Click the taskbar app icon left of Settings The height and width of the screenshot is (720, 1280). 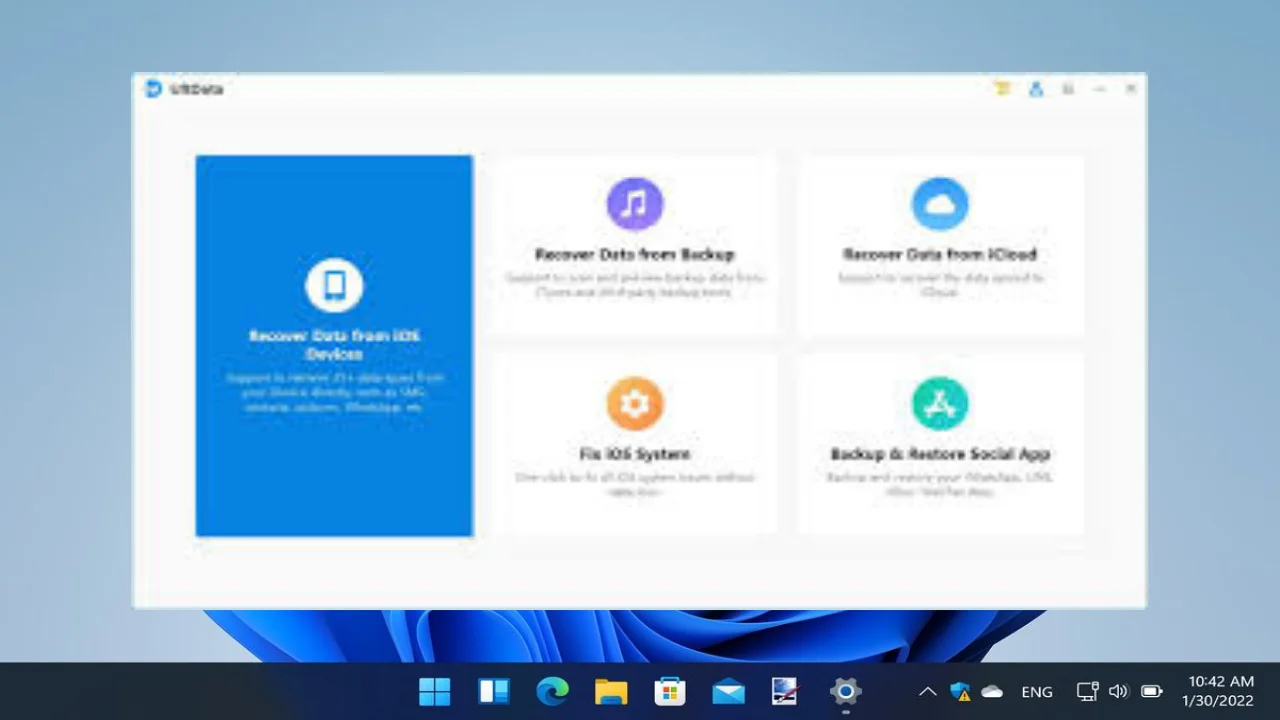coord(786,691)
